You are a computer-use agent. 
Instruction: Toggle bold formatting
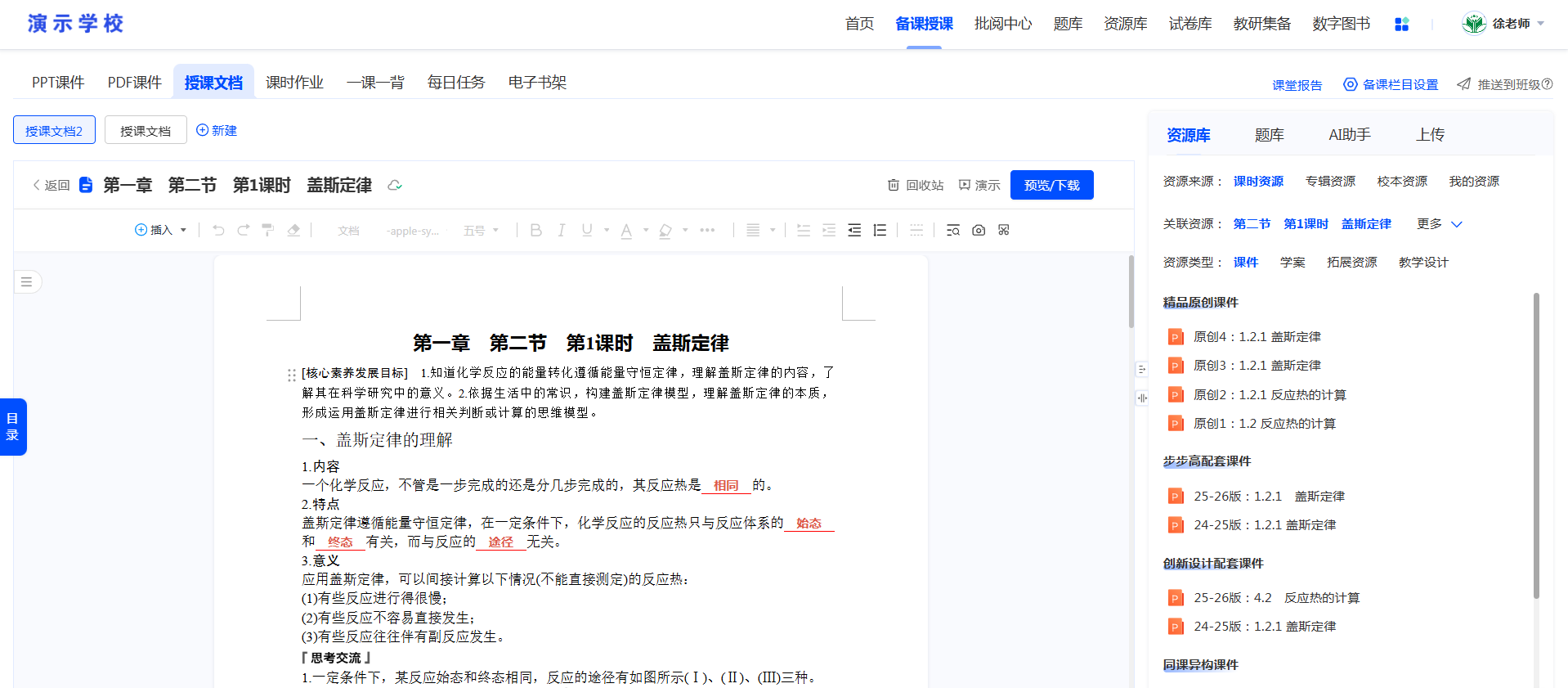pyautogui.click(x=535, y=230)
